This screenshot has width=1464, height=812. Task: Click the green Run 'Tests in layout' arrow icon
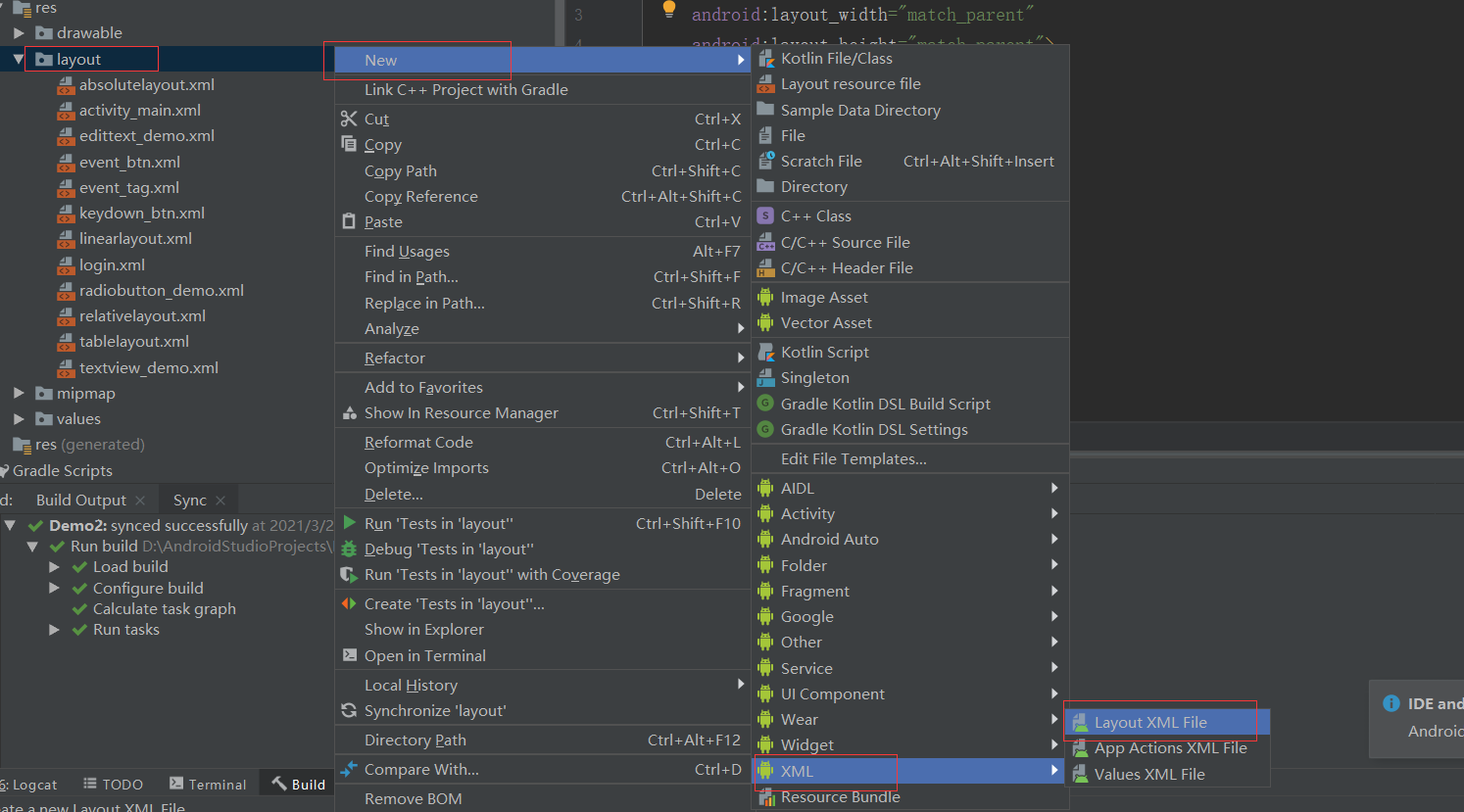[349, 523]
